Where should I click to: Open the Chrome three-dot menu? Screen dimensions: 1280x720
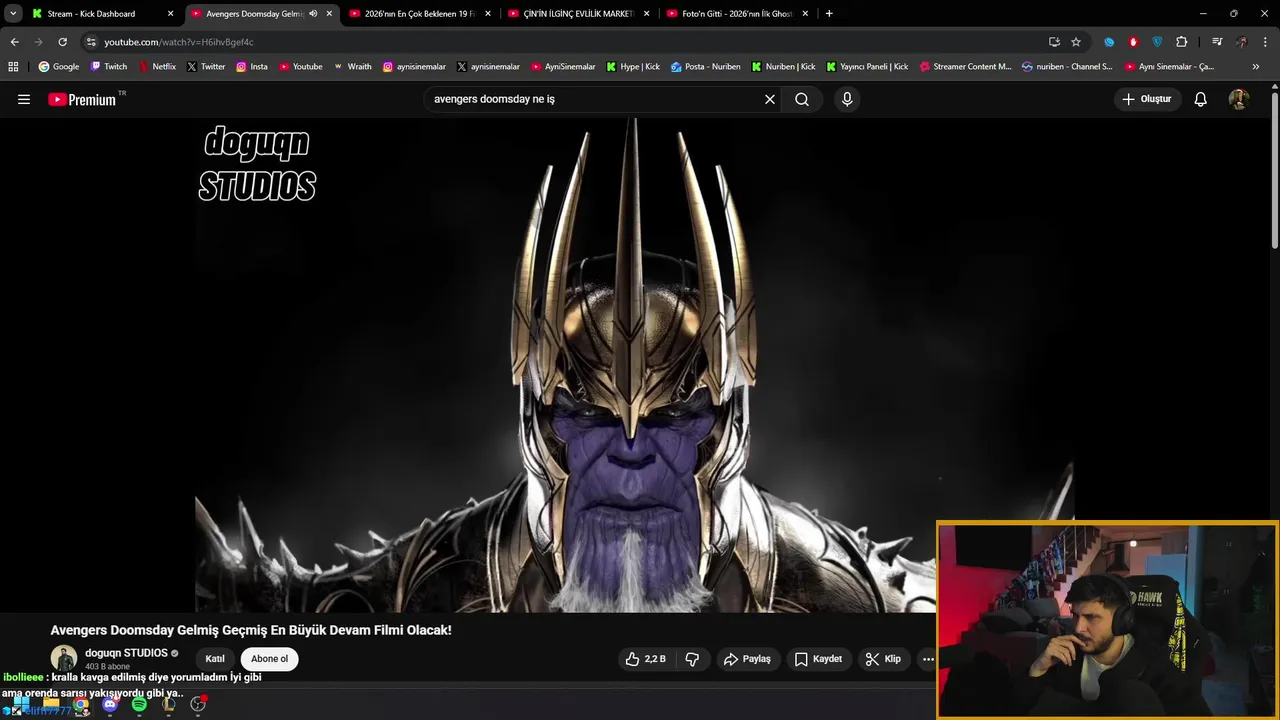pyautogui.click(x=1266, y=42)
